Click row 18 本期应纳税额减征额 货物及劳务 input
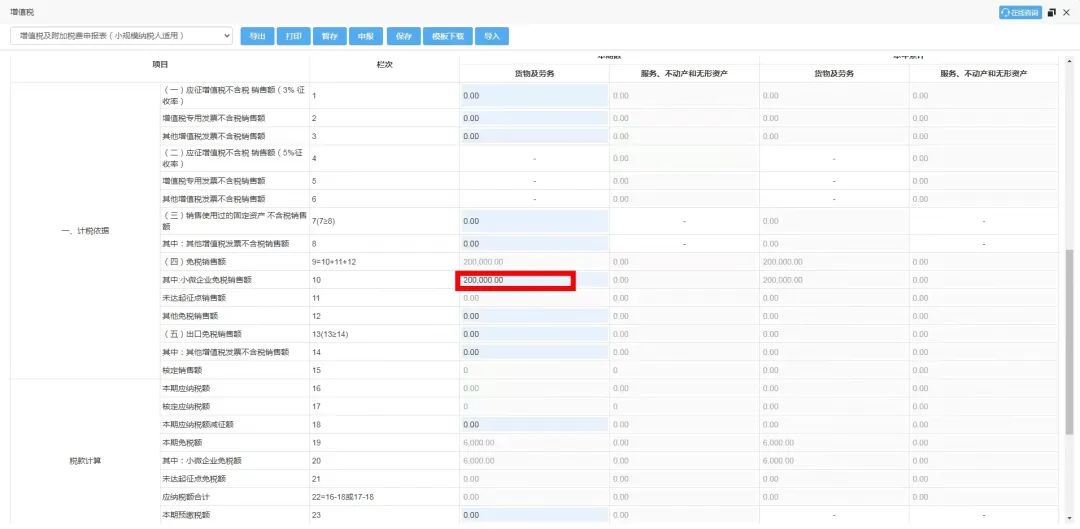 [534, 424]
